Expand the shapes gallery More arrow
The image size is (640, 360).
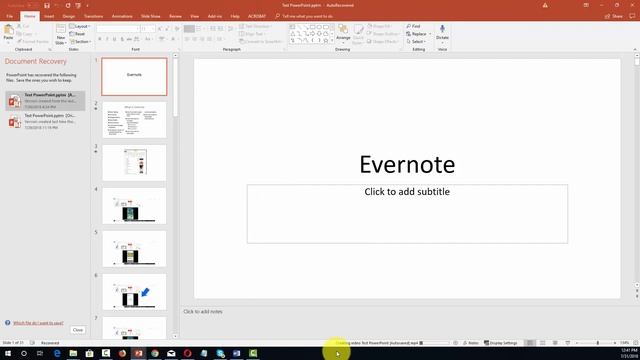pos(332,41)
